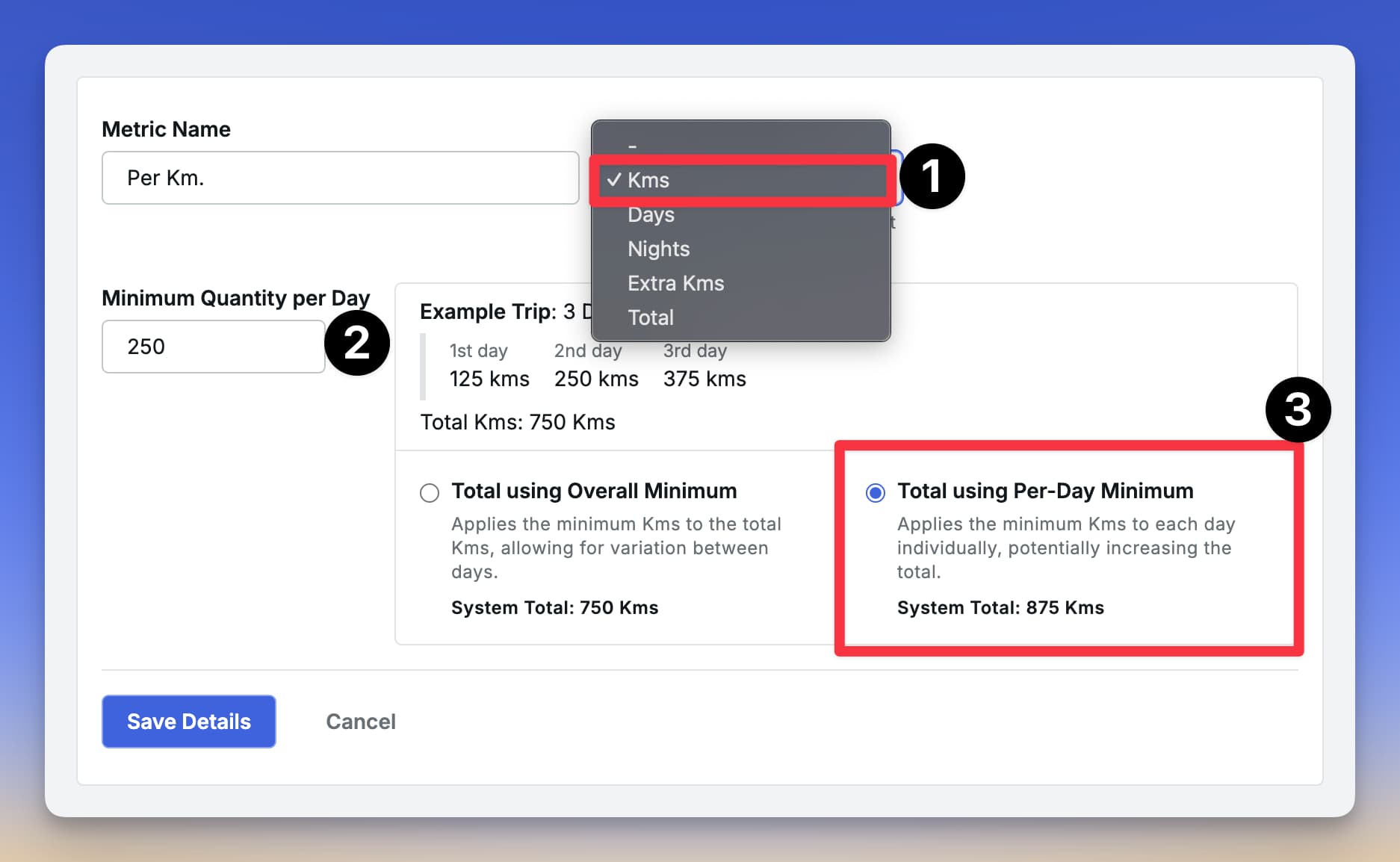Viewport: 1400px width, 862px height.
Task: Click the System Total: 875 Kms text
Action: (1000, 608)
